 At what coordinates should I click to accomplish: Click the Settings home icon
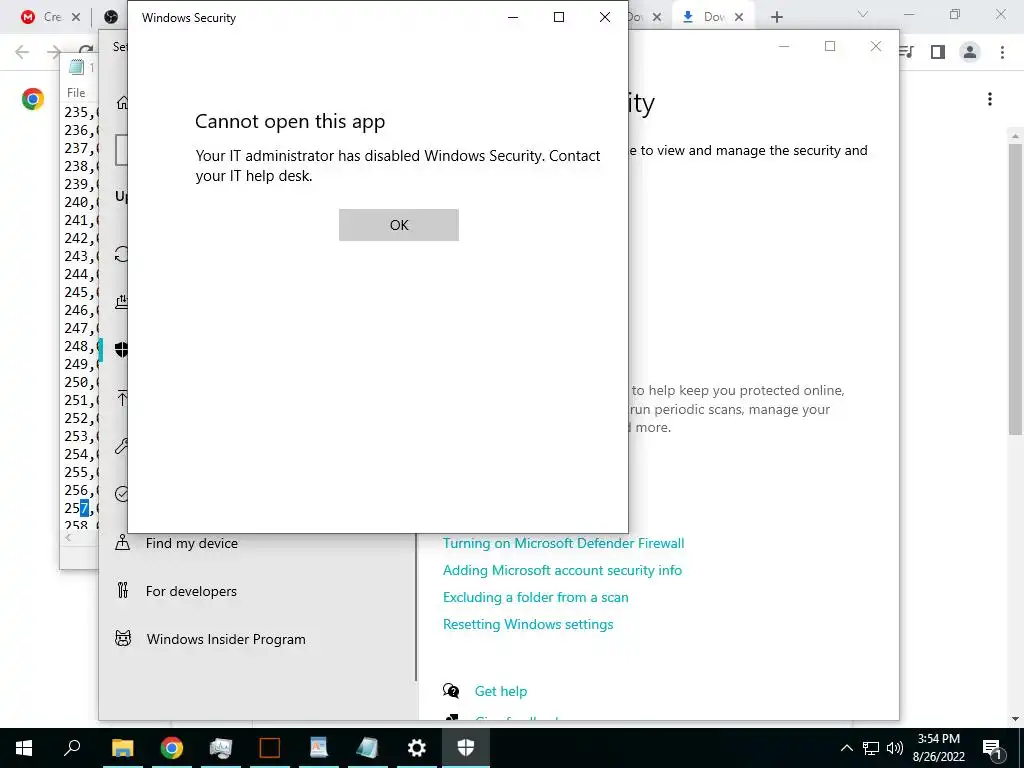[122, 103]
